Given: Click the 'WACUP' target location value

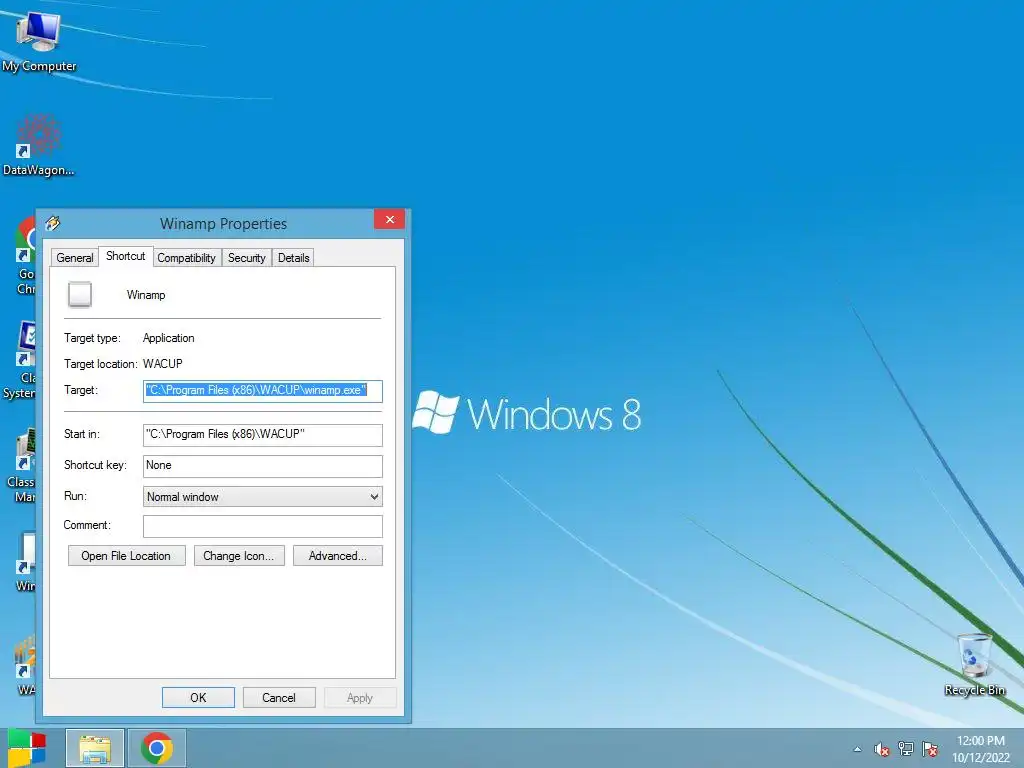Looking at the screenshot, I should pos(163,363).
